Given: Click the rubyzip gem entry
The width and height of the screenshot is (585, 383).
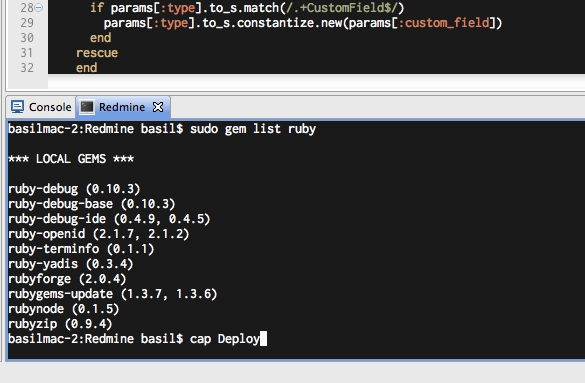Looking at the screenshot, I should [60, 324].
